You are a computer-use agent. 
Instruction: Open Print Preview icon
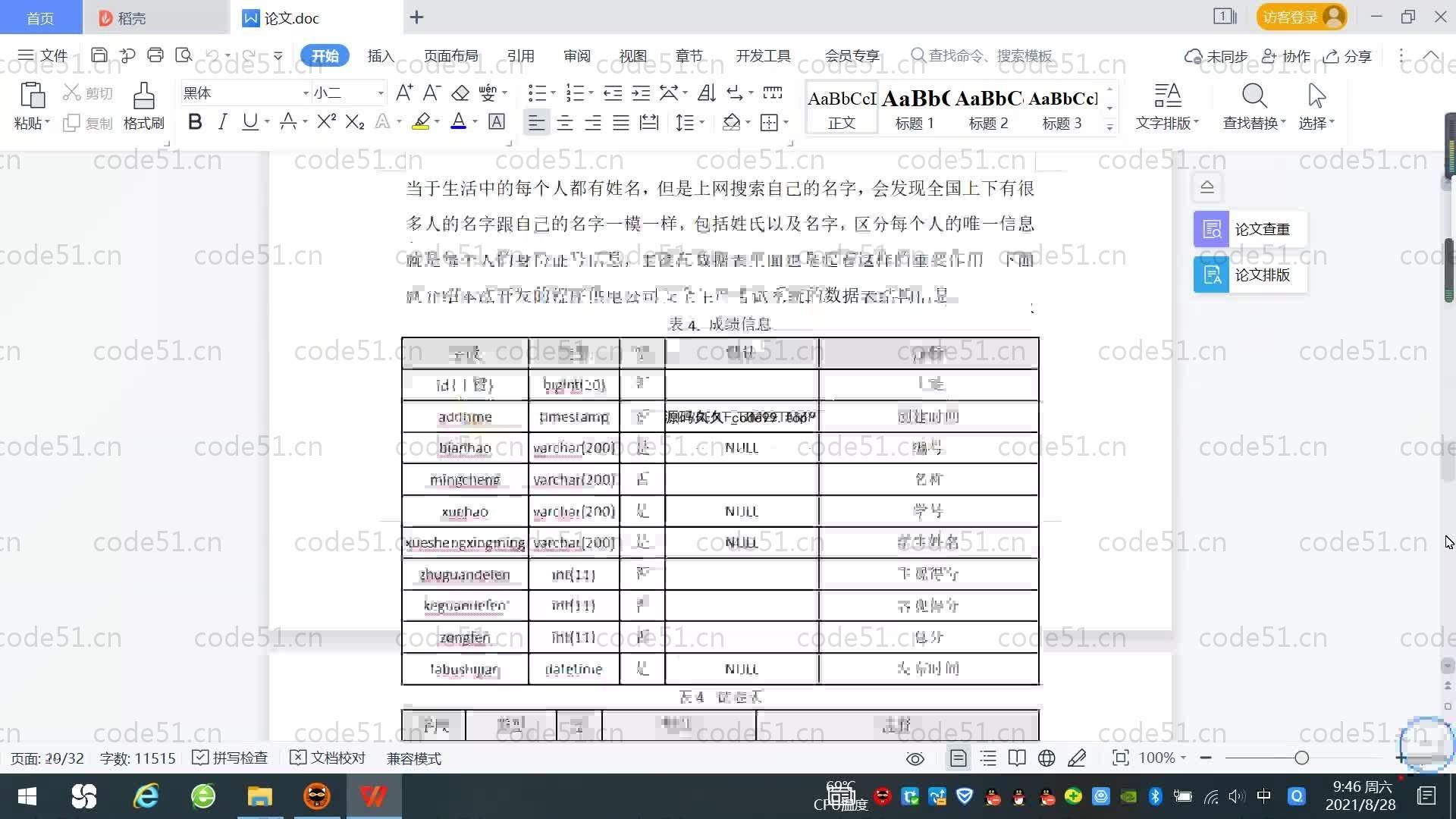(184, 55)
